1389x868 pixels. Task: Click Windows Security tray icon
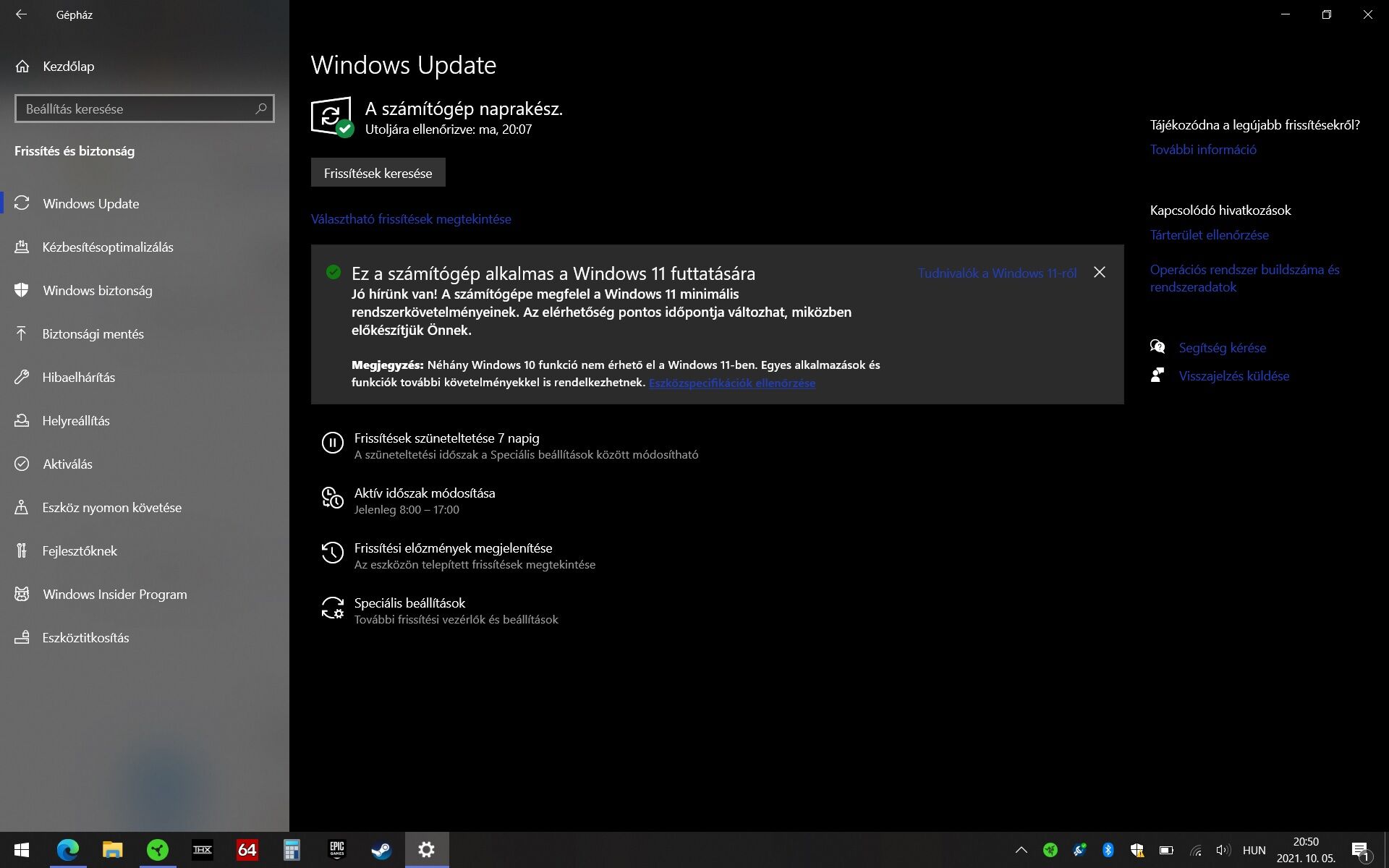[1137, 850]
